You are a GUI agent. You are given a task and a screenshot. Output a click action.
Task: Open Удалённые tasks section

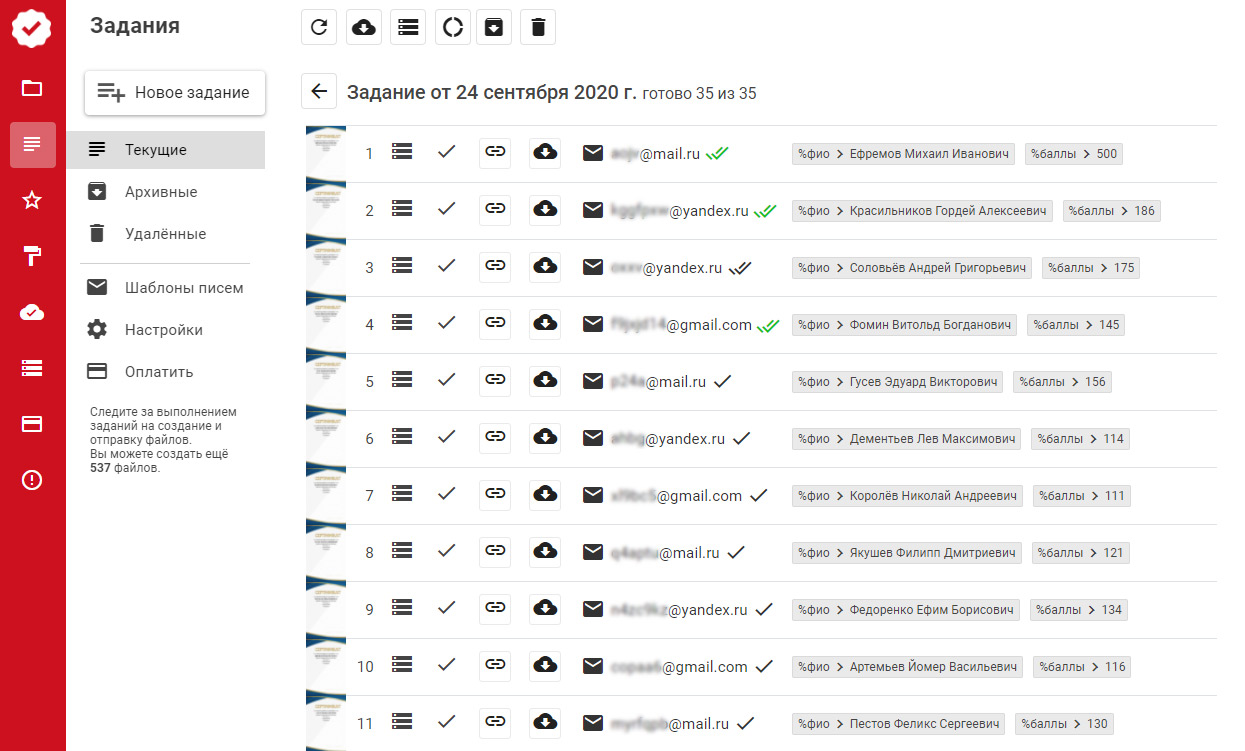click(x=165, y=234)
